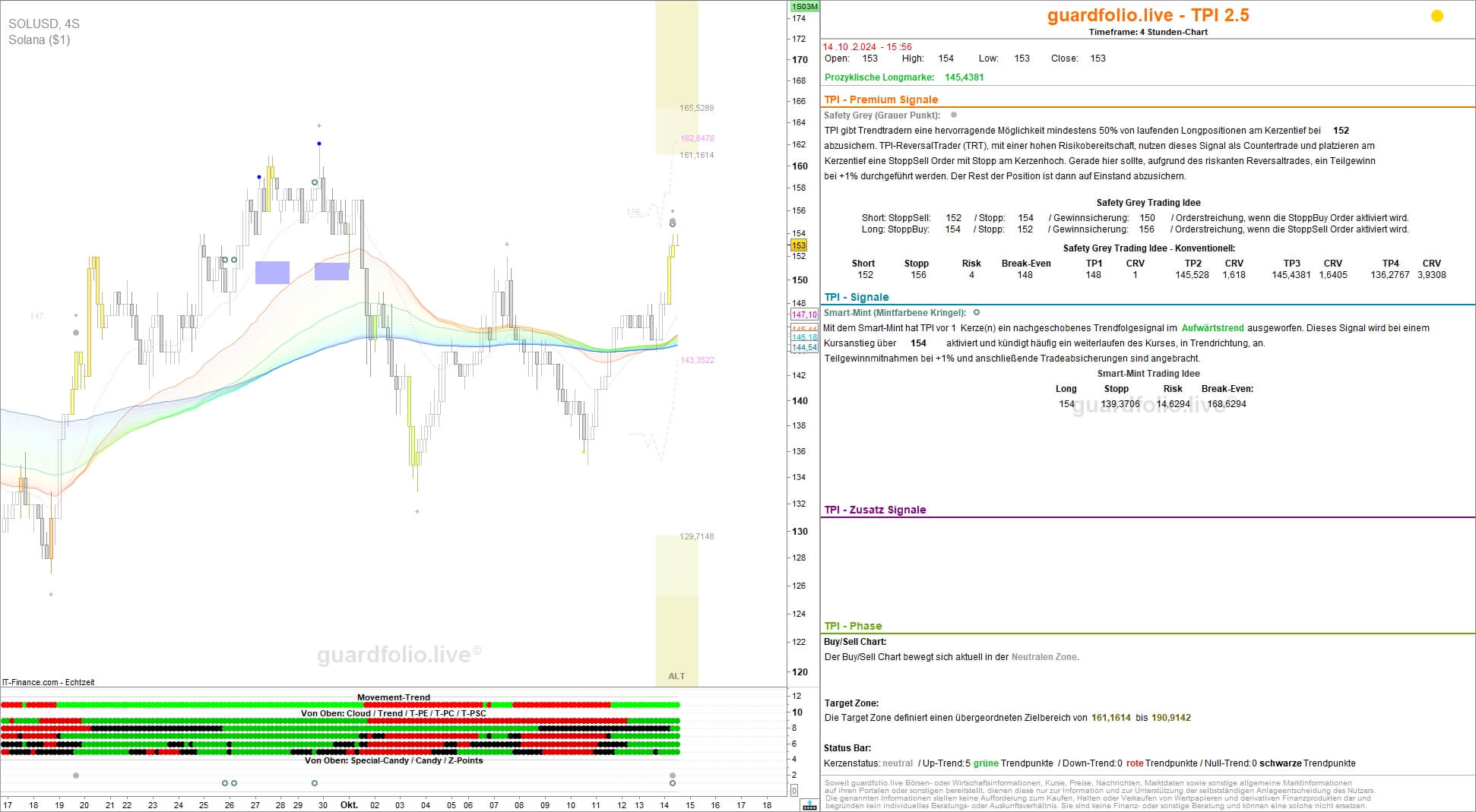Click the 129,7148 level label
The height and width of the screenshot is (812, 1476).
click(x=697, y=536)
